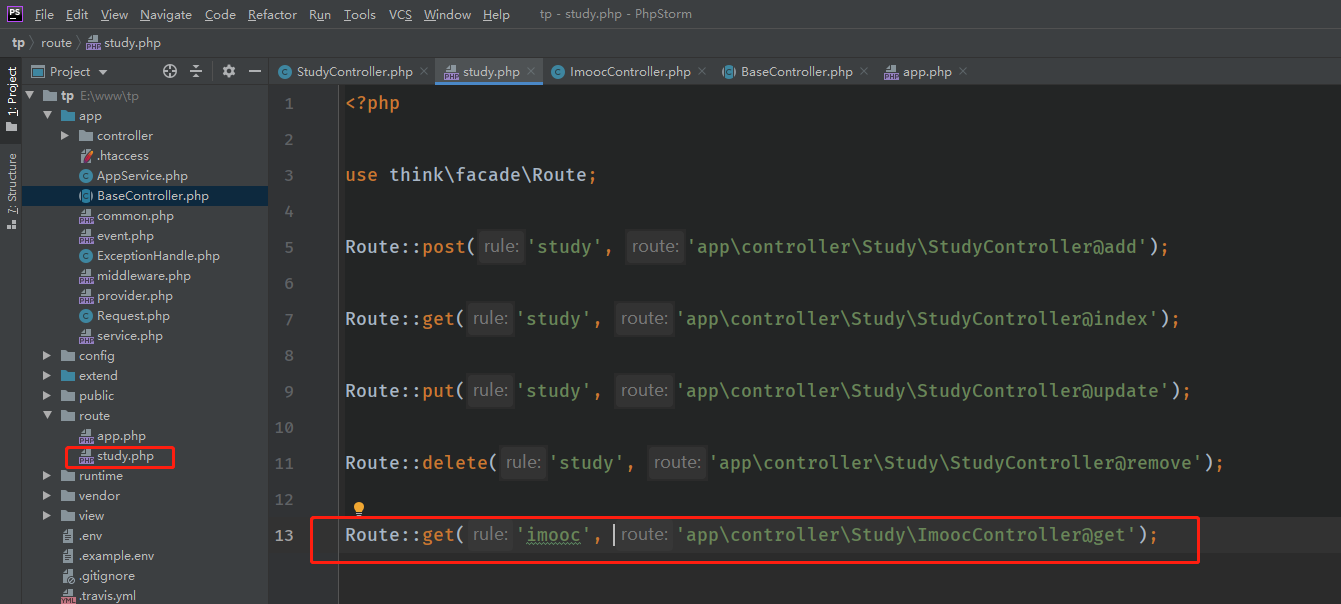Viewport: 1341px width, 604px height.
Task: Click line number 13 in the gutter
Action: click(x=284, y=535)
